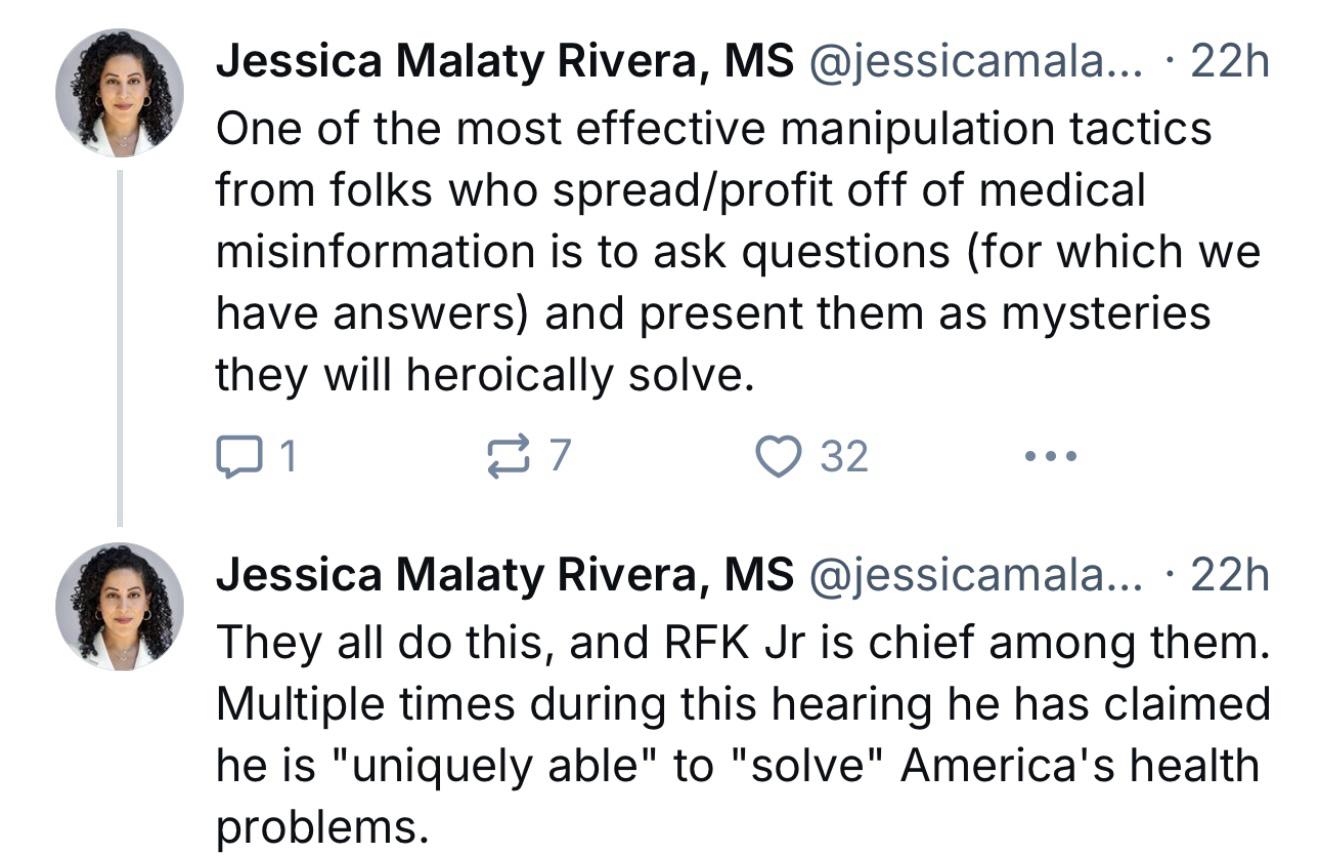The image size is (1320, 865).
Task: Click the like count showing 32
Action: [x=845, y=457]
